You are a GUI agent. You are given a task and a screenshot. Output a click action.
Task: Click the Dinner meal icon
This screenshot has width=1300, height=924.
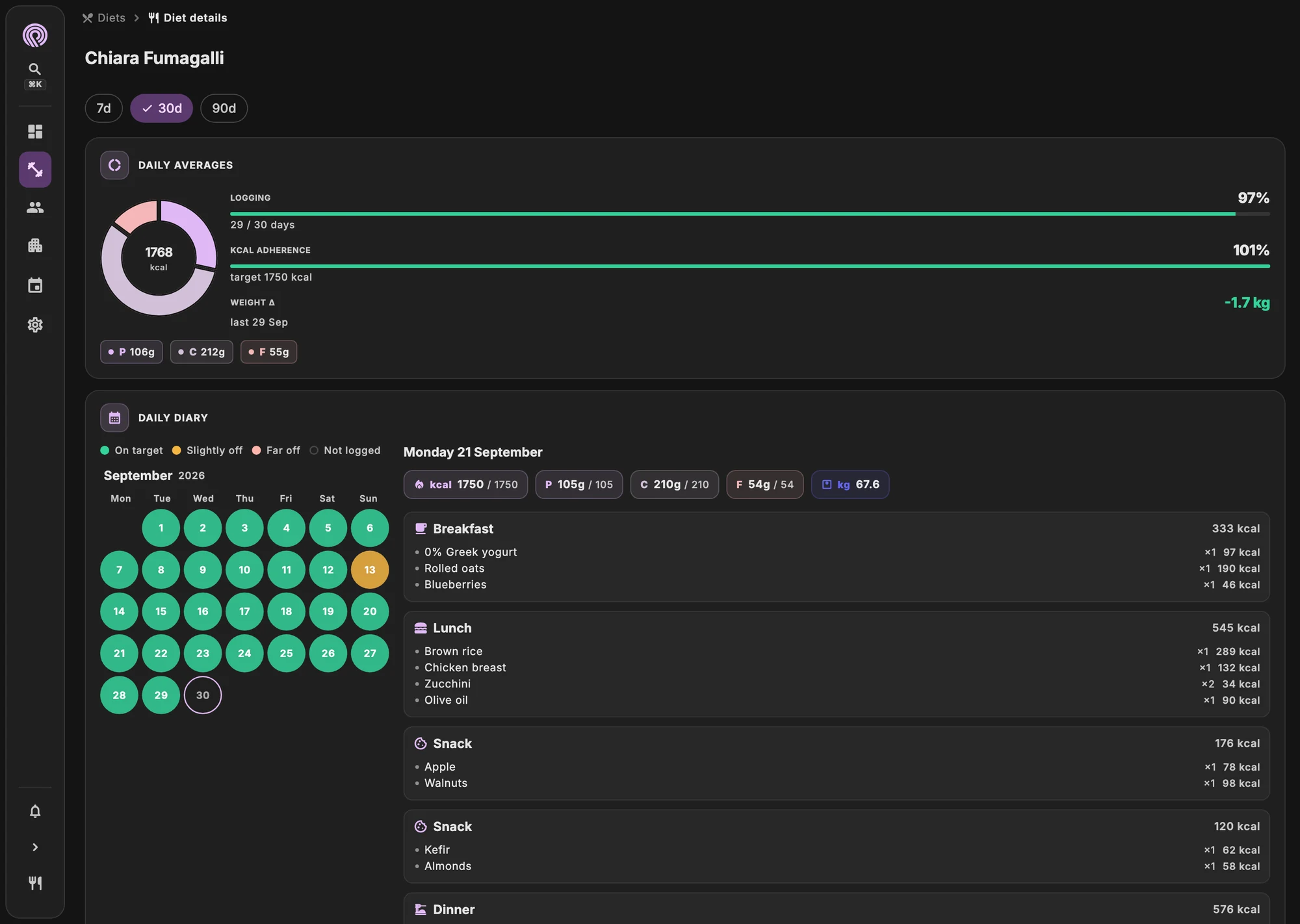point(421,909)
